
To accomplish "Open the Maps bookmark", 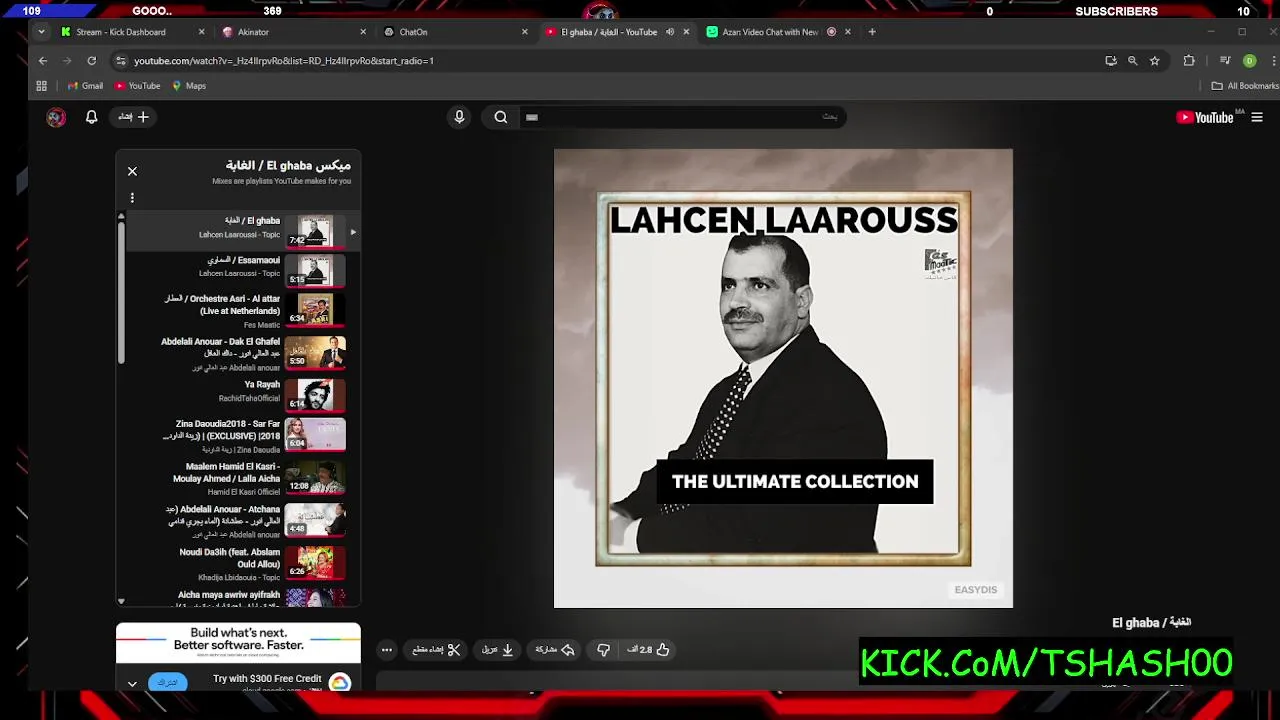I will [x=188, y=86].
